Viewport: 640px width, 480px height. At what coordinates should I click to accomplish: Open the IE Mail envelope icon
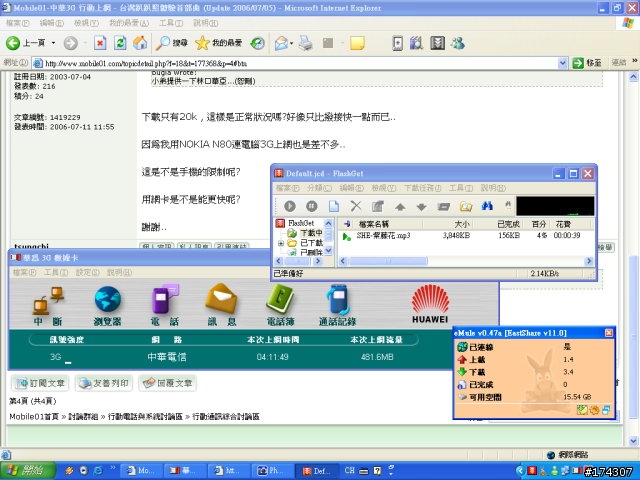click(281, 43)
